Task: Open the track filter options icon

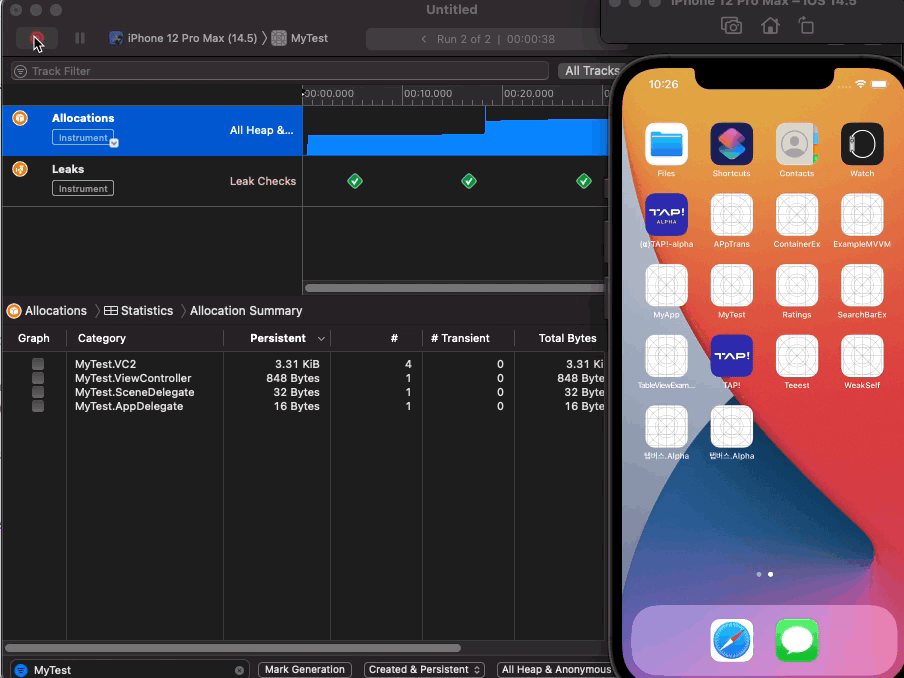Action: coord(21,71)
